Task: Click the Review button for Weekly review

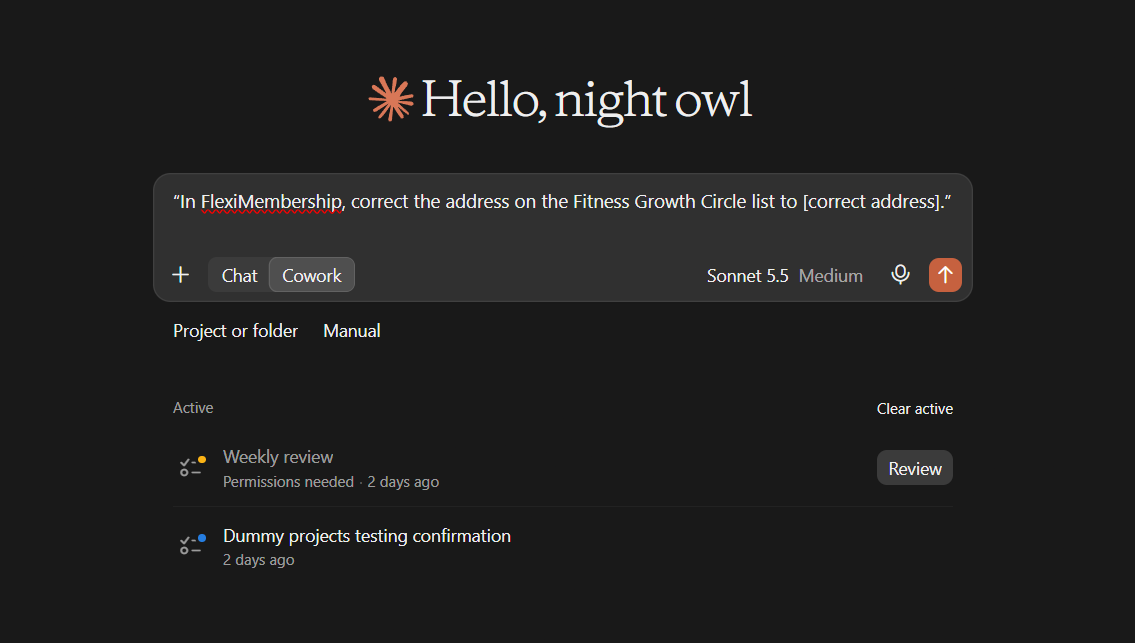Action: [x=915, y=468]
